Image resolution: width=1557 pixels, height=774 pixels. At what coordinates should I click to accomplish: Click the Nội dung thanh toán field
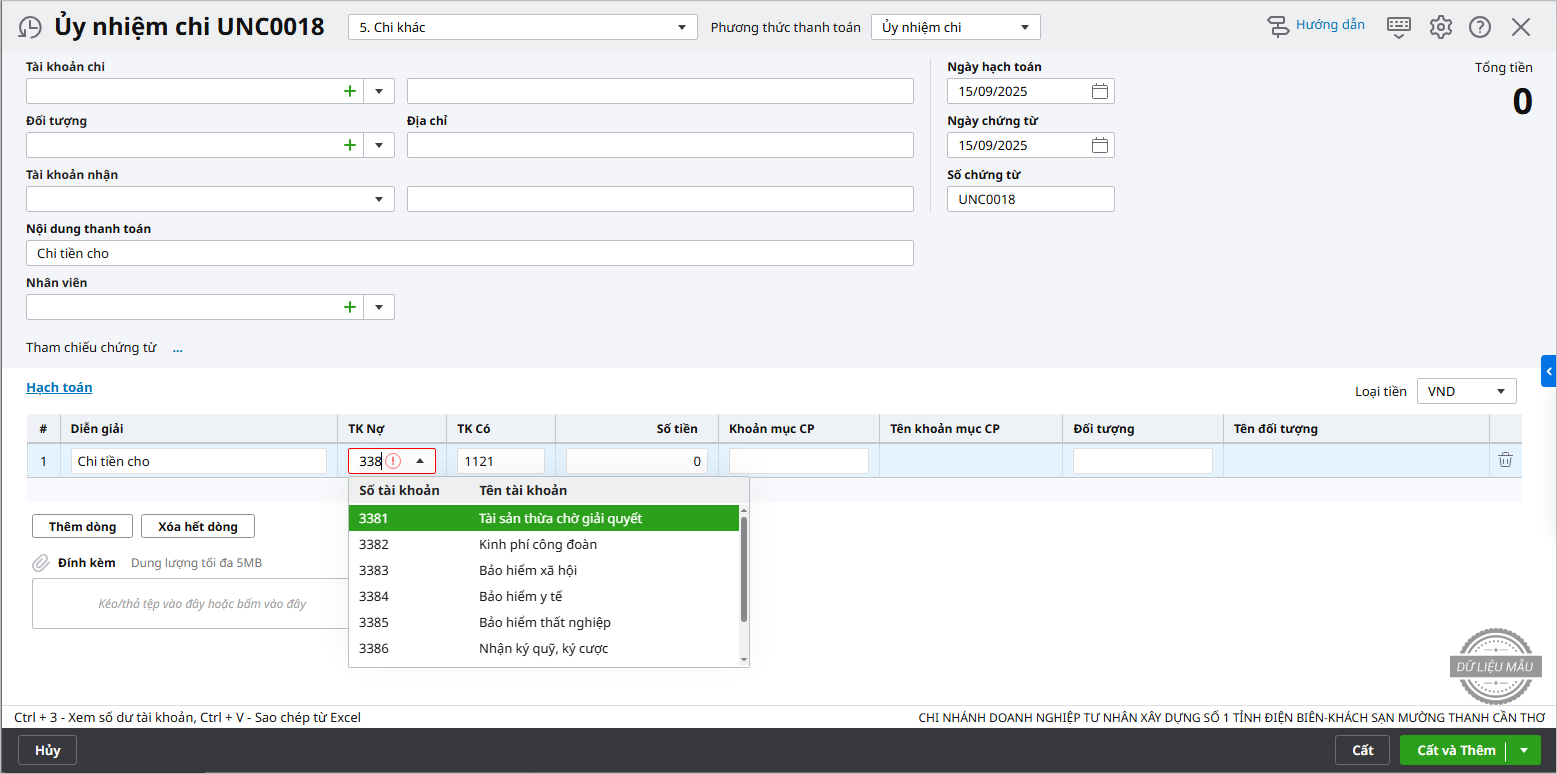[470, 253]
